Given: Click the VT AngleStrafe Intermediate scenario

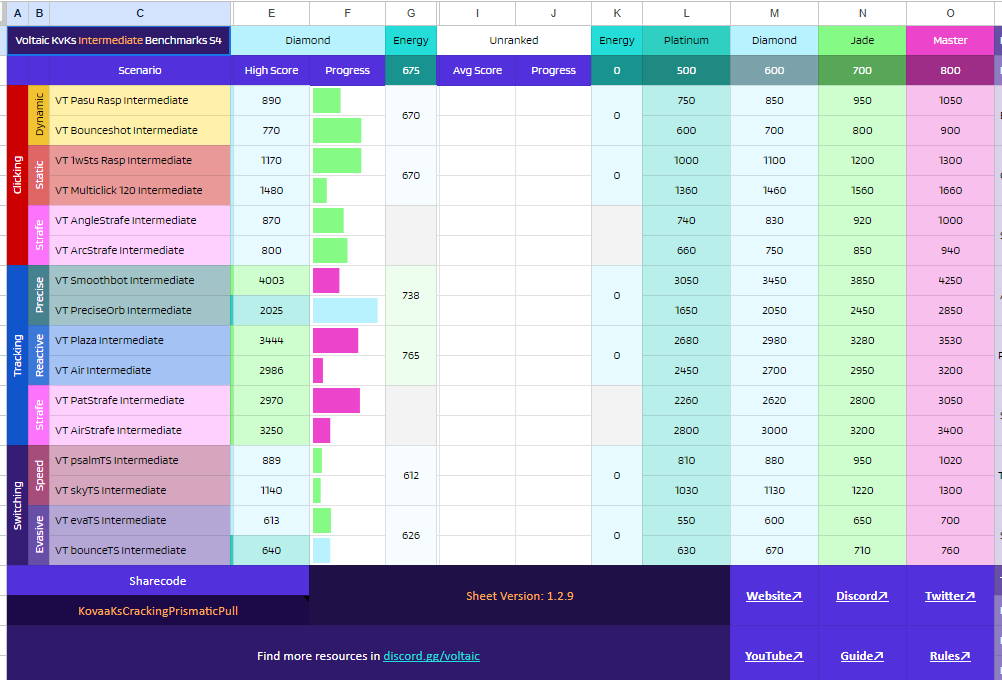Looking at the screenshot, I should coord(140,220).
